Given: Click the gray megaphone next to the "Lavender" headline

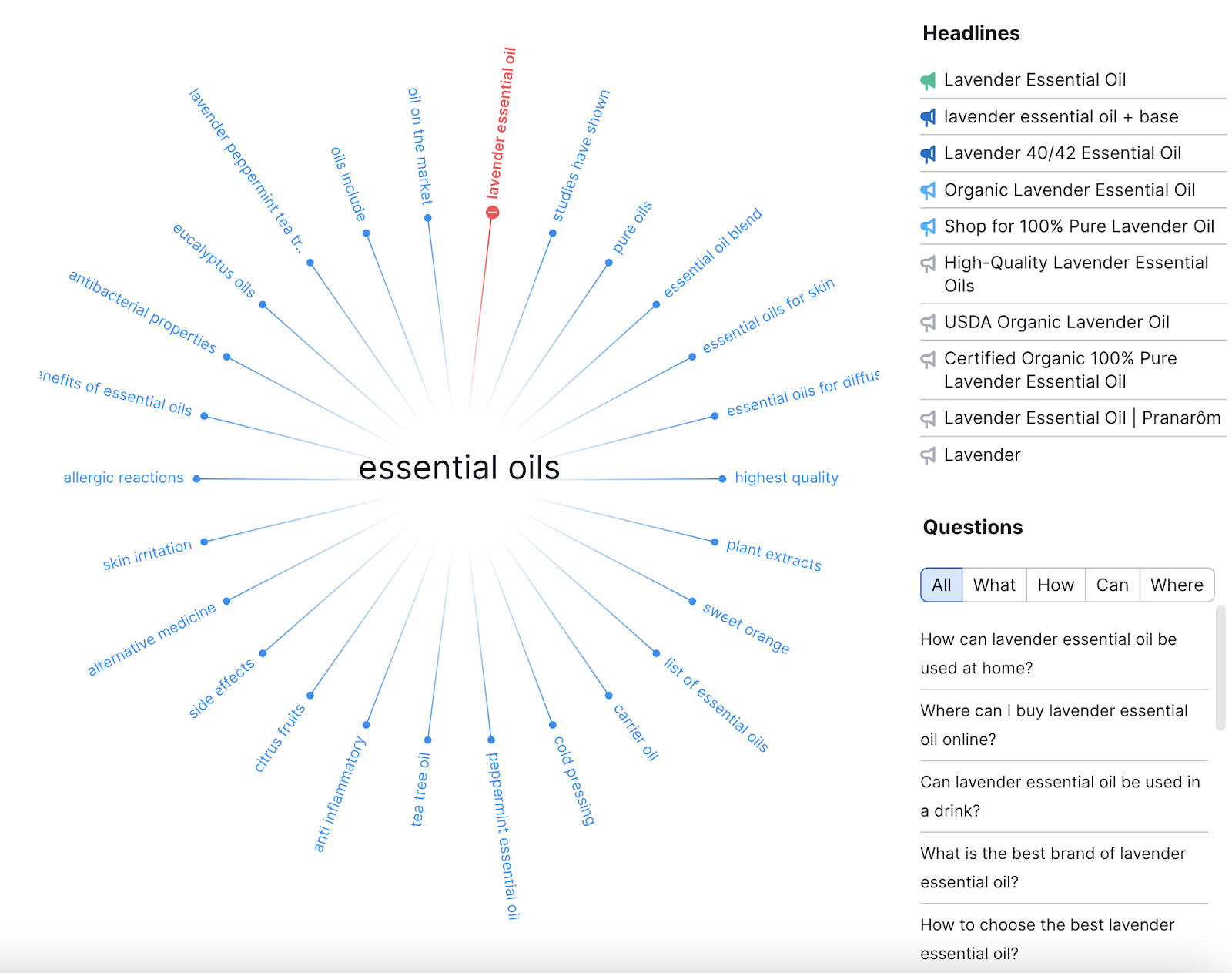Looking at the screenshot, I should coord(927,455).
